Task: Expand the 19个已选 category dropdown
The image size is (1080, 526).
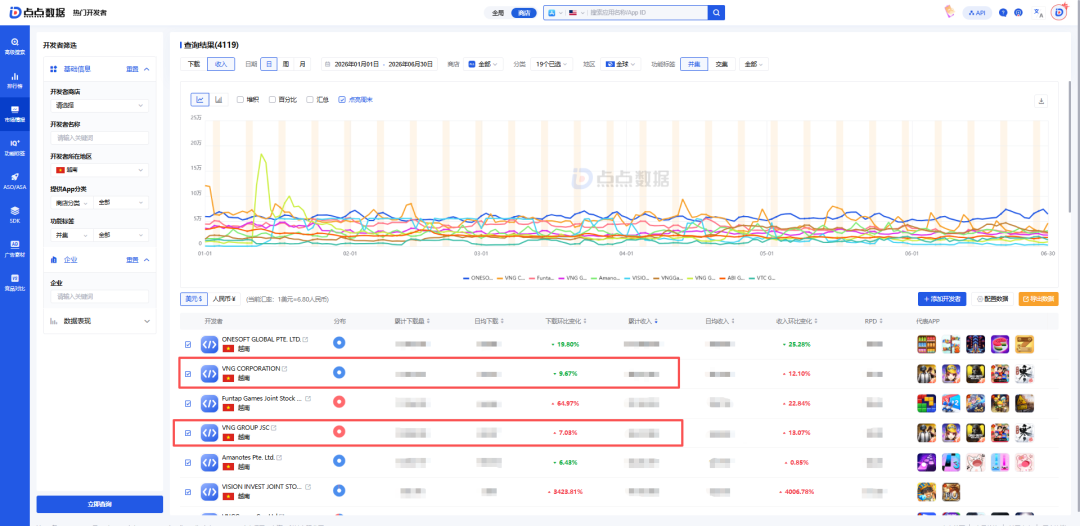Action: [552, 64]
